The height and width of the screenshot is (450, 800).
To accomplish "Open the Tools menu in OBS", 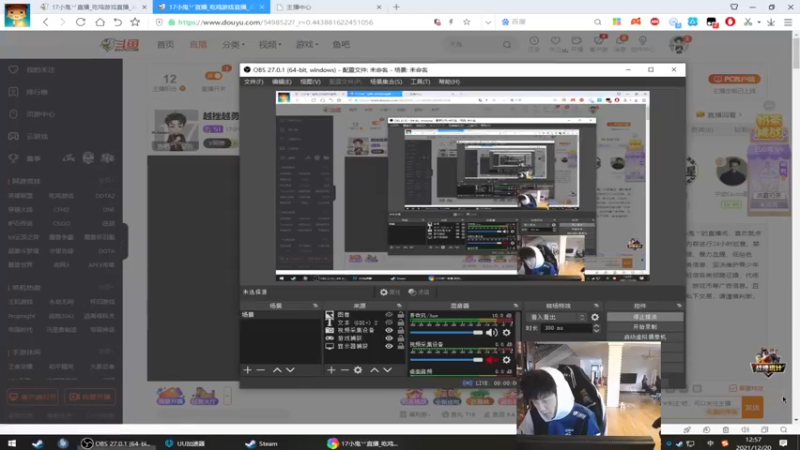I will (420, 82).
